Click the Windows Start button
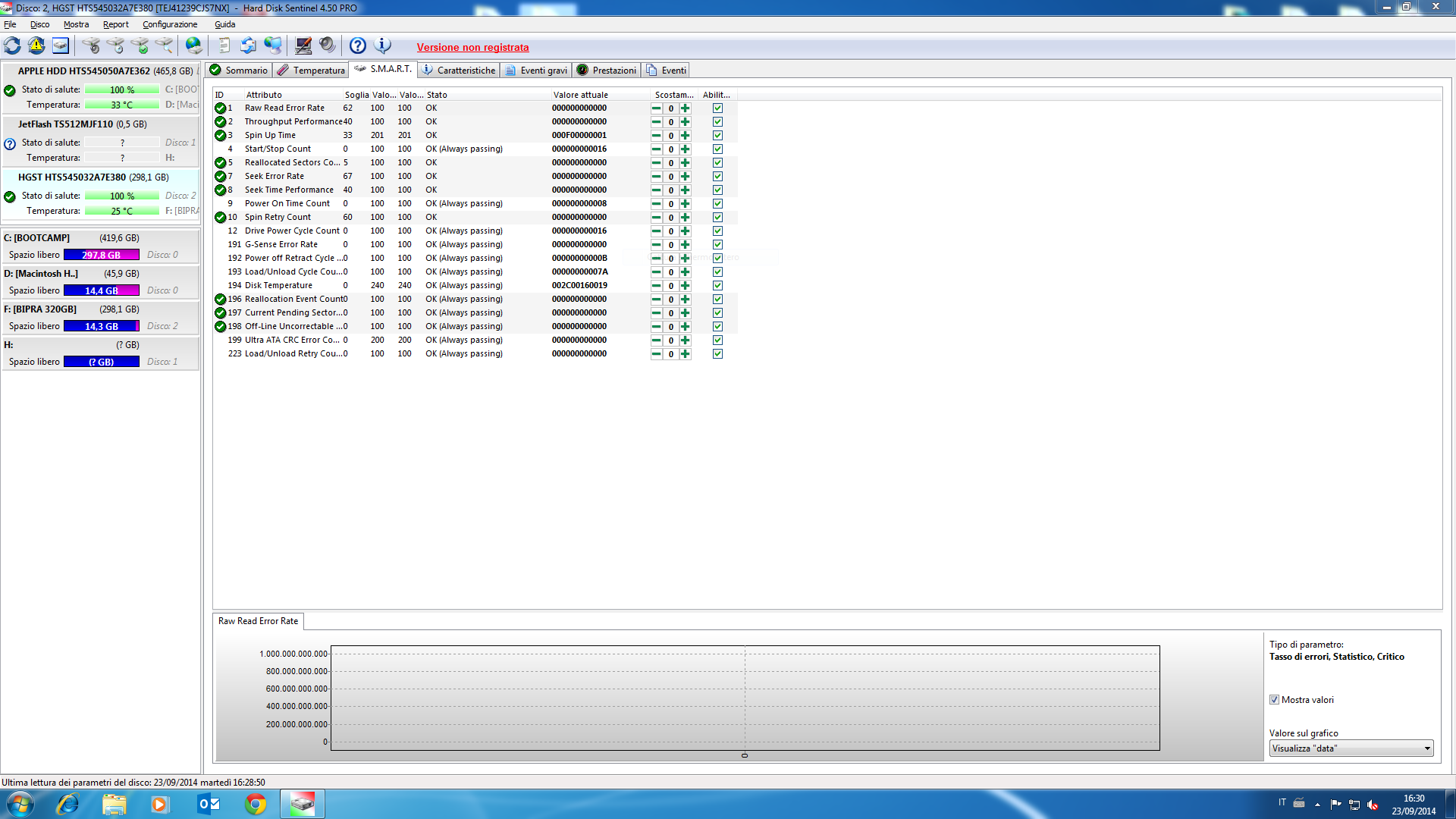This screenshot has width=1456, height=819. [20, 804]
